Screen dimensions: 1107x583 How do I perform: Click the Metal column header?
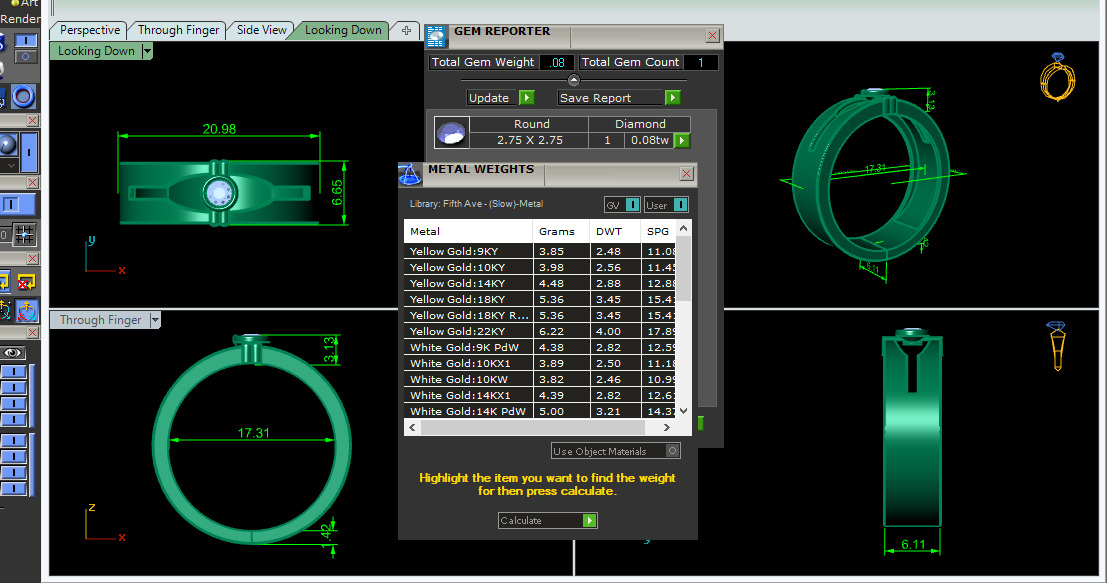point(467,231)
